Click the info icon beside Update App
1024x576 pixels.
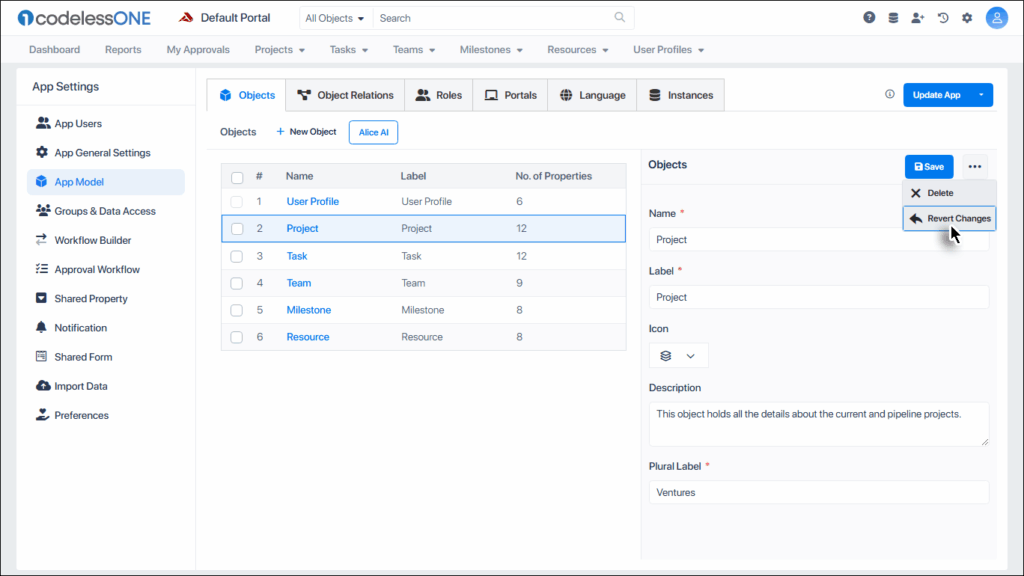pyautogui.click(x=890, y=95)
